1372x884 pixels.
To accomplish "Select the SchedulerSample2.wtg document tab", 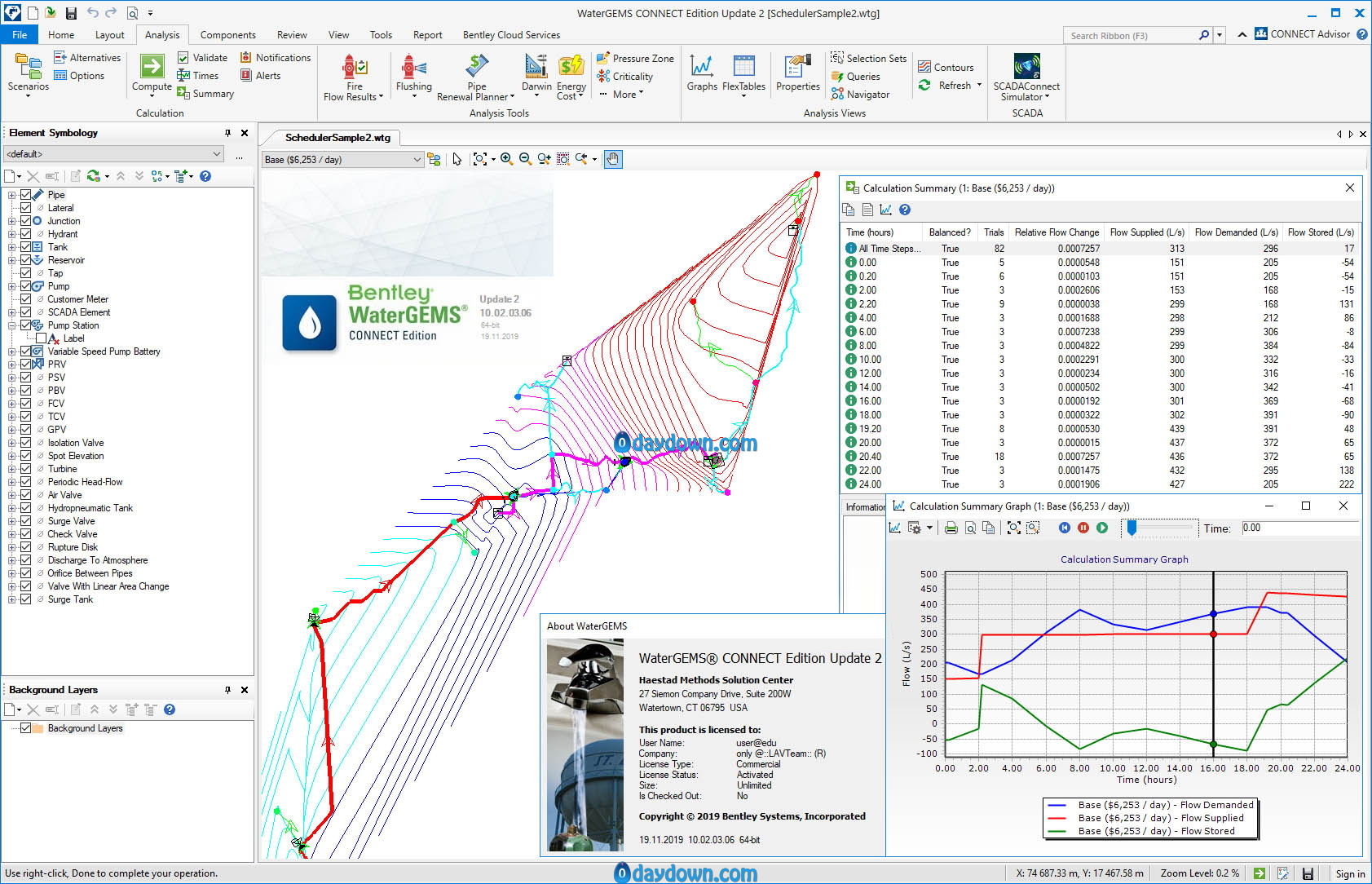I will point(337,138).
